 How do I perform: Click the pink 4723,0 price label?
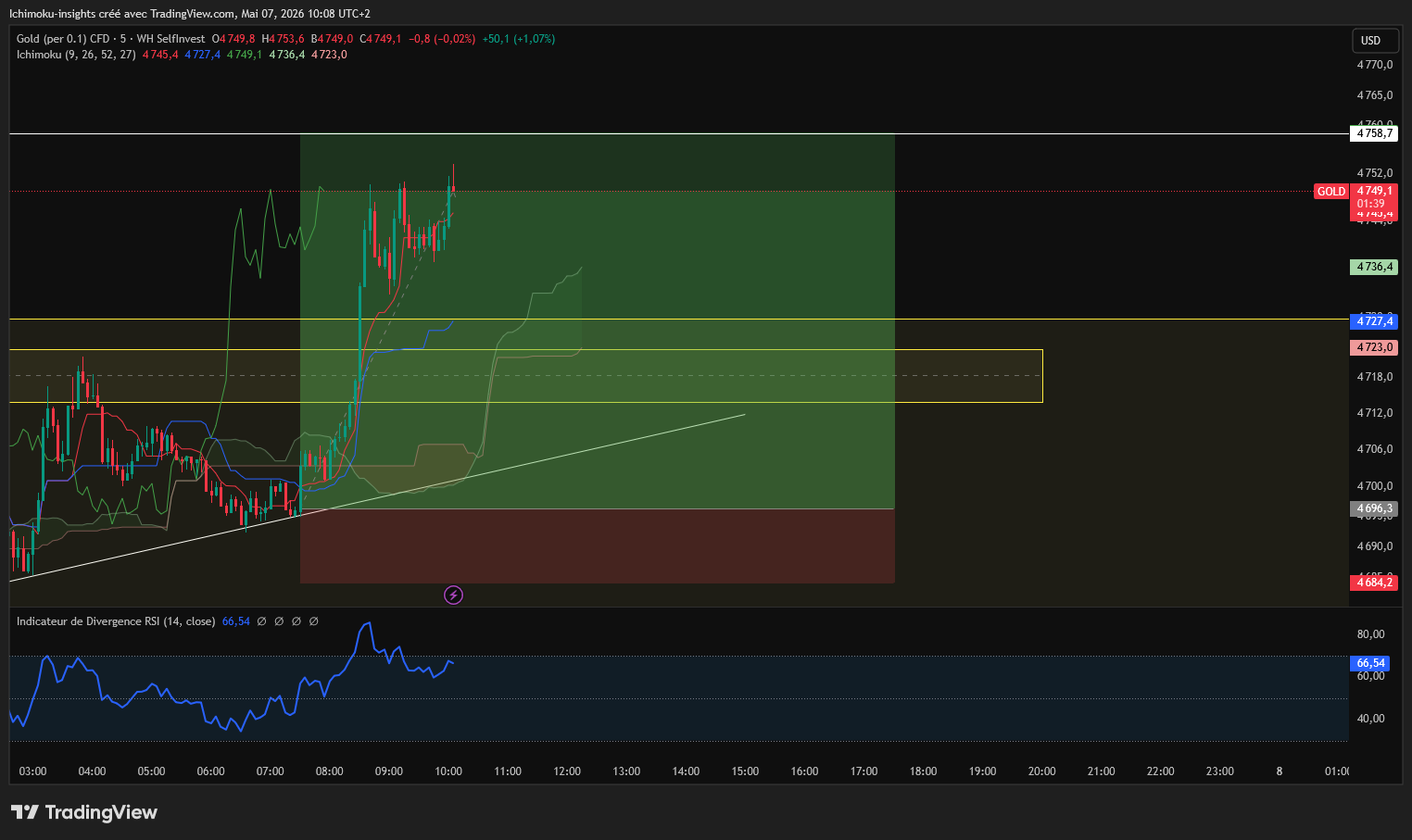pyautogui.click(x=1373, y=347)
